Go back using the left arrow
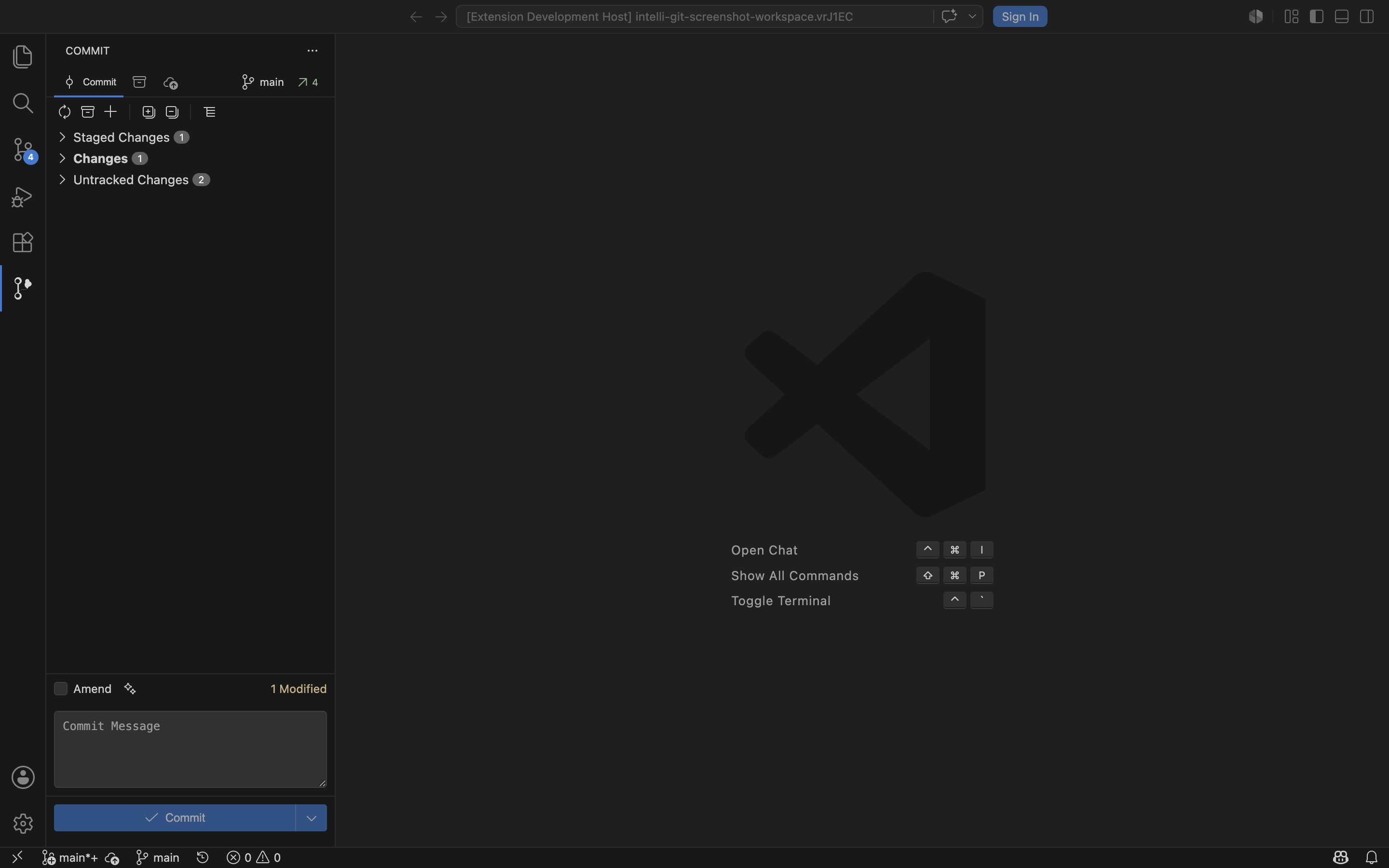The width and height of the screenshot is (1389, 868). pos(416,17)
